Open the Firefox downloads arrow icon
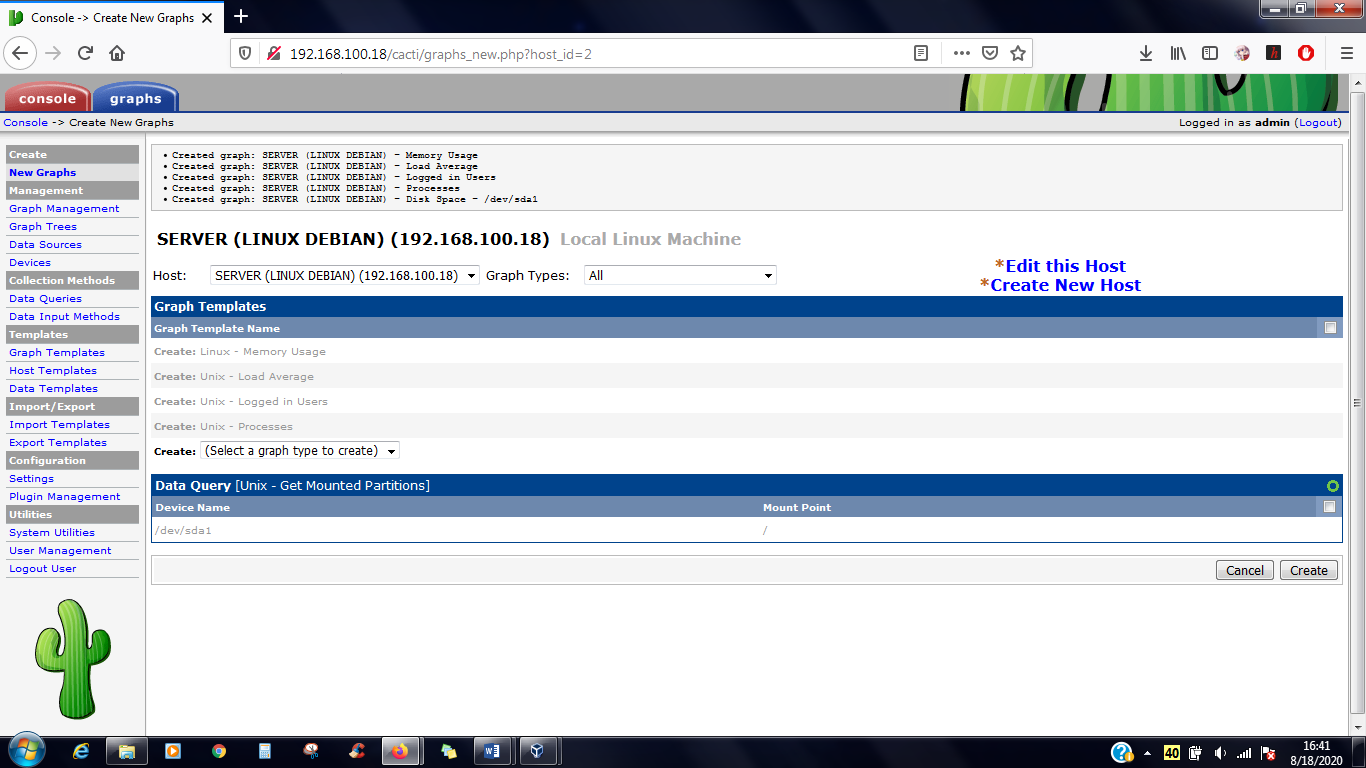This screenshot has width=1366, height=768. point(1146,53)
